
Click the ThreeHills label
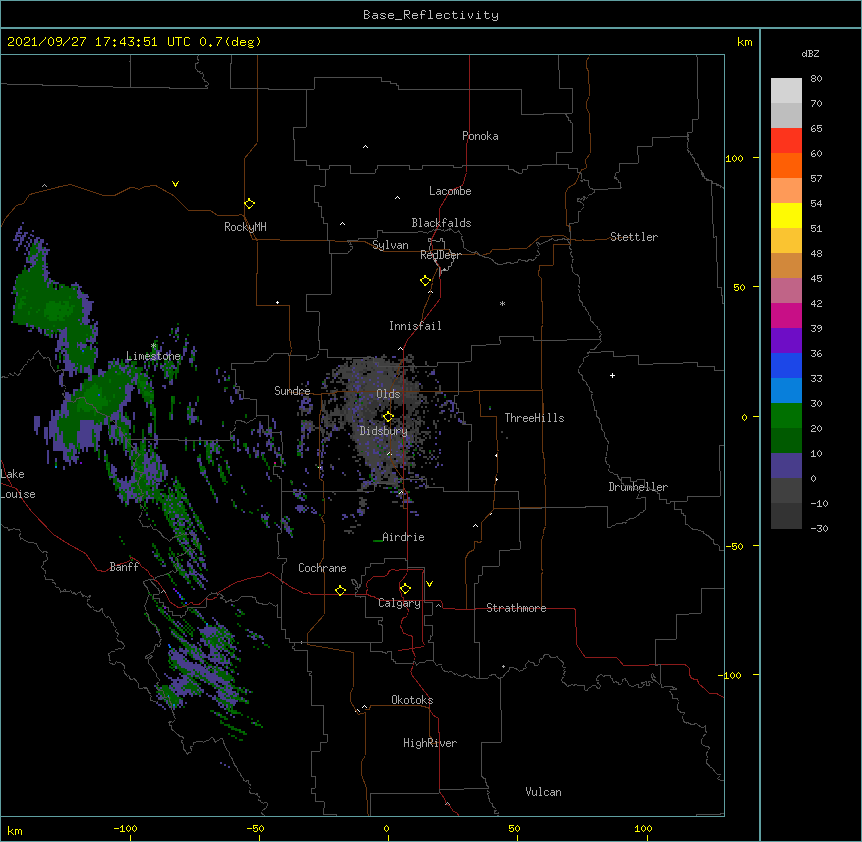(534, 418)
